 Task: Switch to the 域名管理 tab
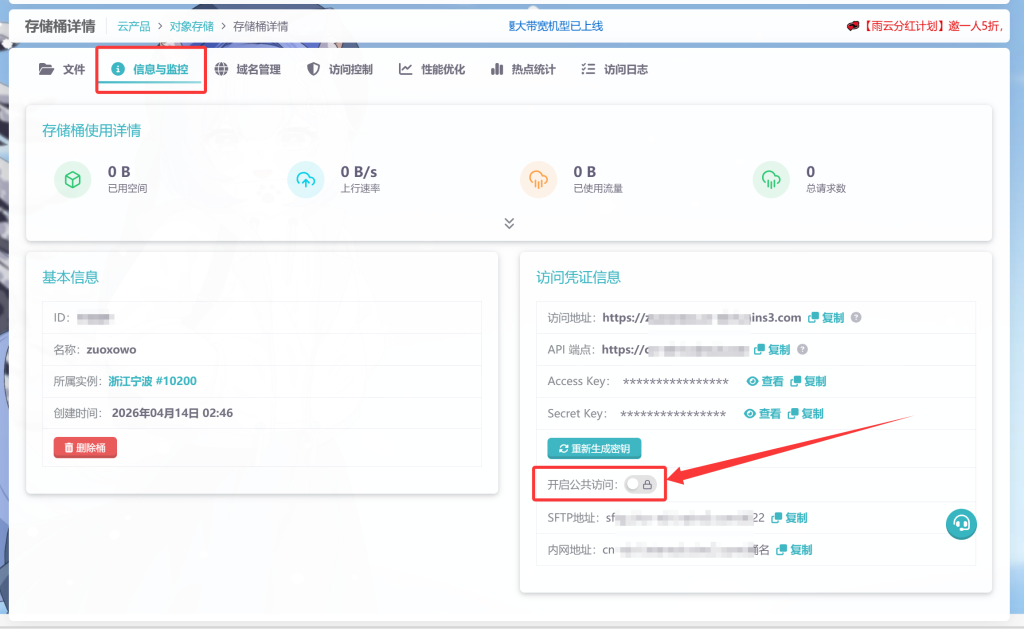248,70
